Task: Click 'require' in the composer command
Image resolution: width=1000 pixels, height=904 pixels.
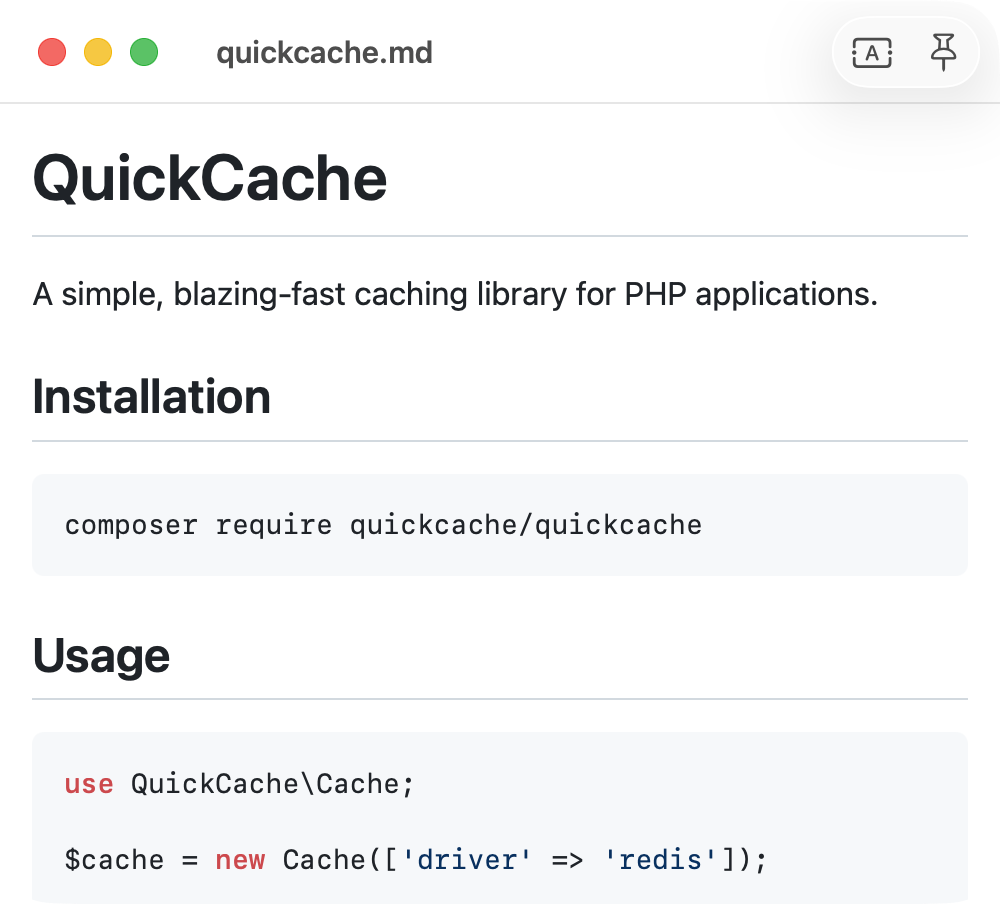Action: point(274,525)
